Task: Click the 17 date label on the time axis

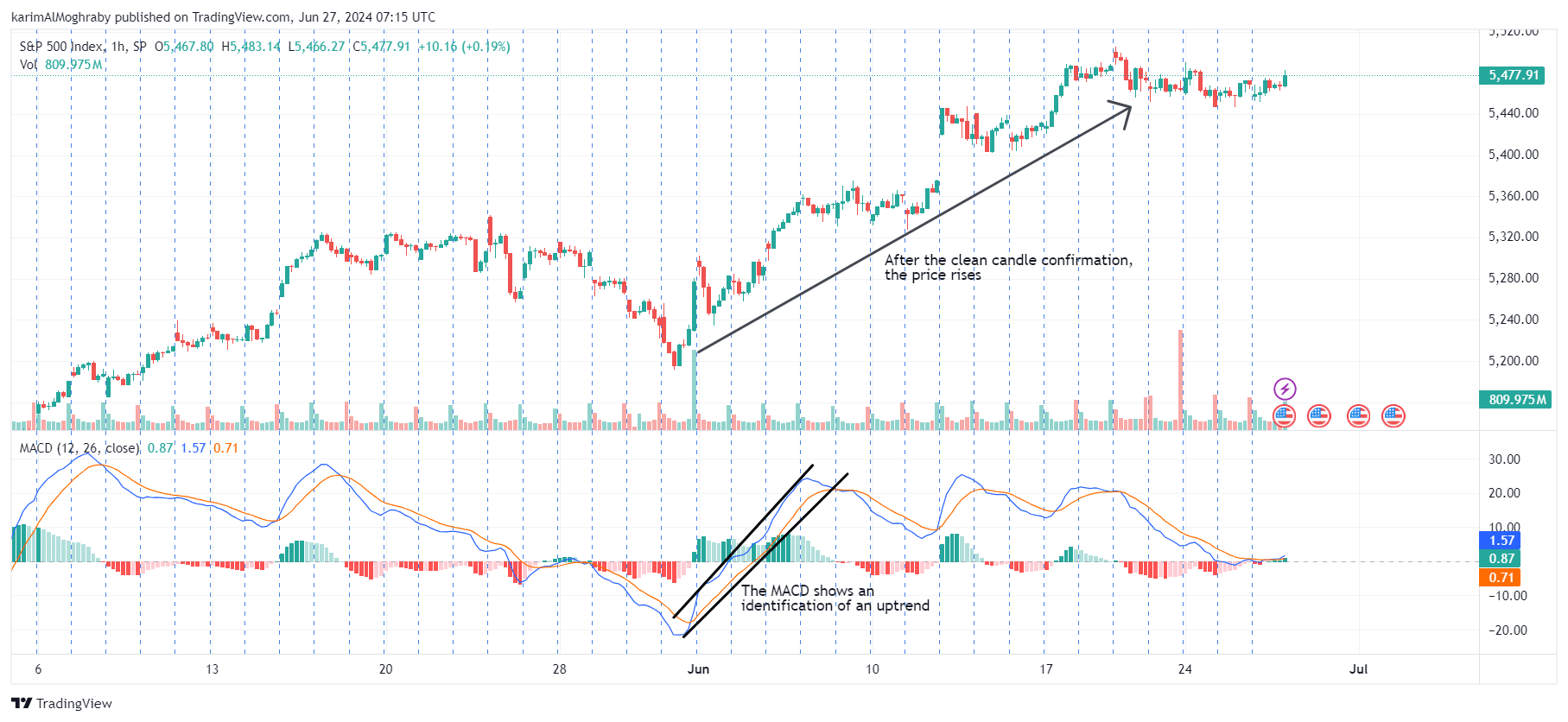Action: [x=1046, y=669]
